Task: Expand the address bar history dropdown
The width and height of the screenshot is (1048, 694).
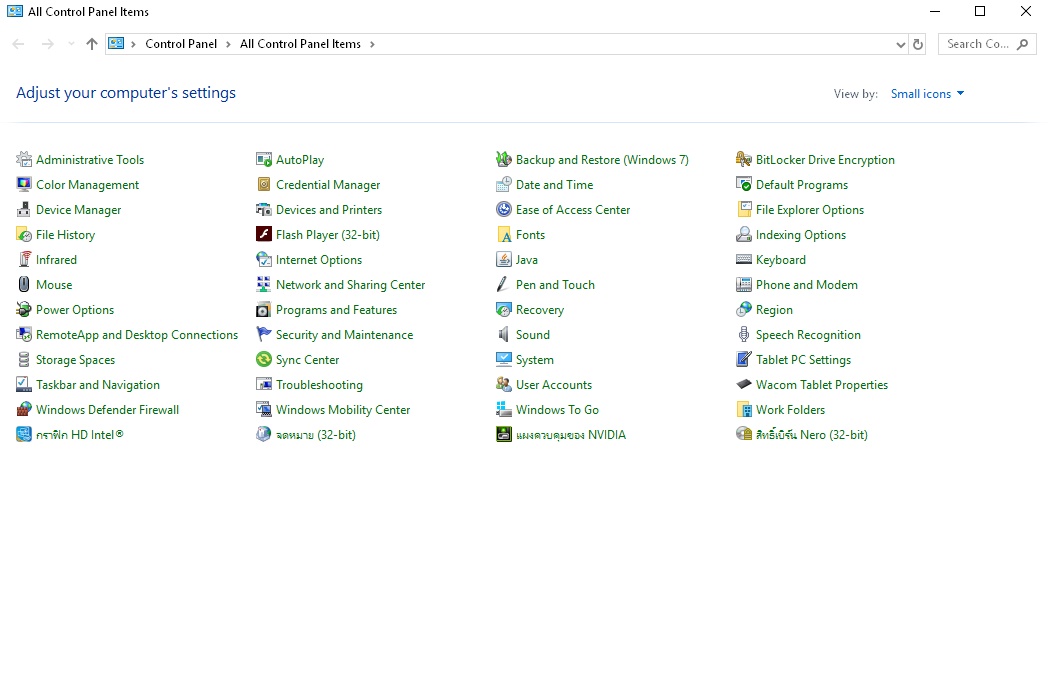Action: tap(900, 44)
